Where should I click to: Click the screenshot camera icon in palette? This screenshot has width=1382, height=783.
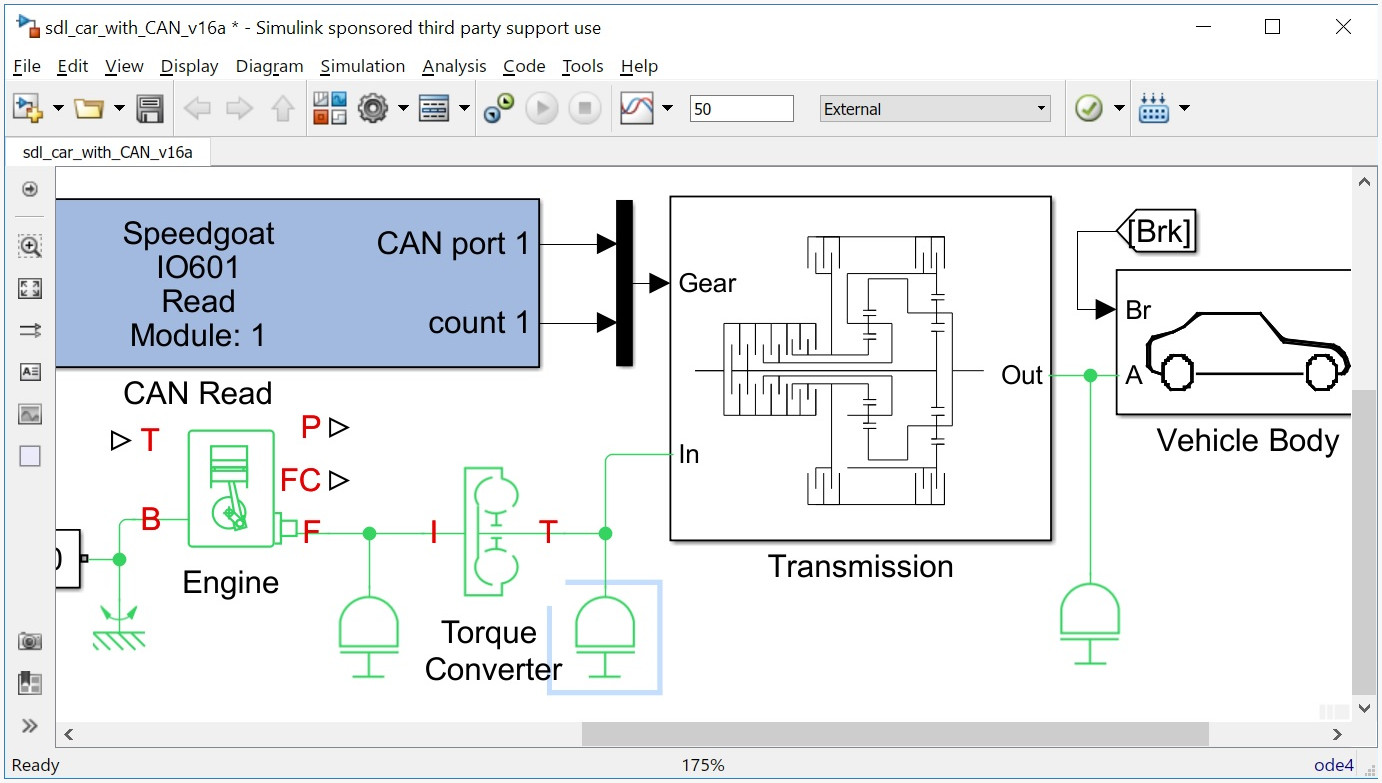click(30, 640)
